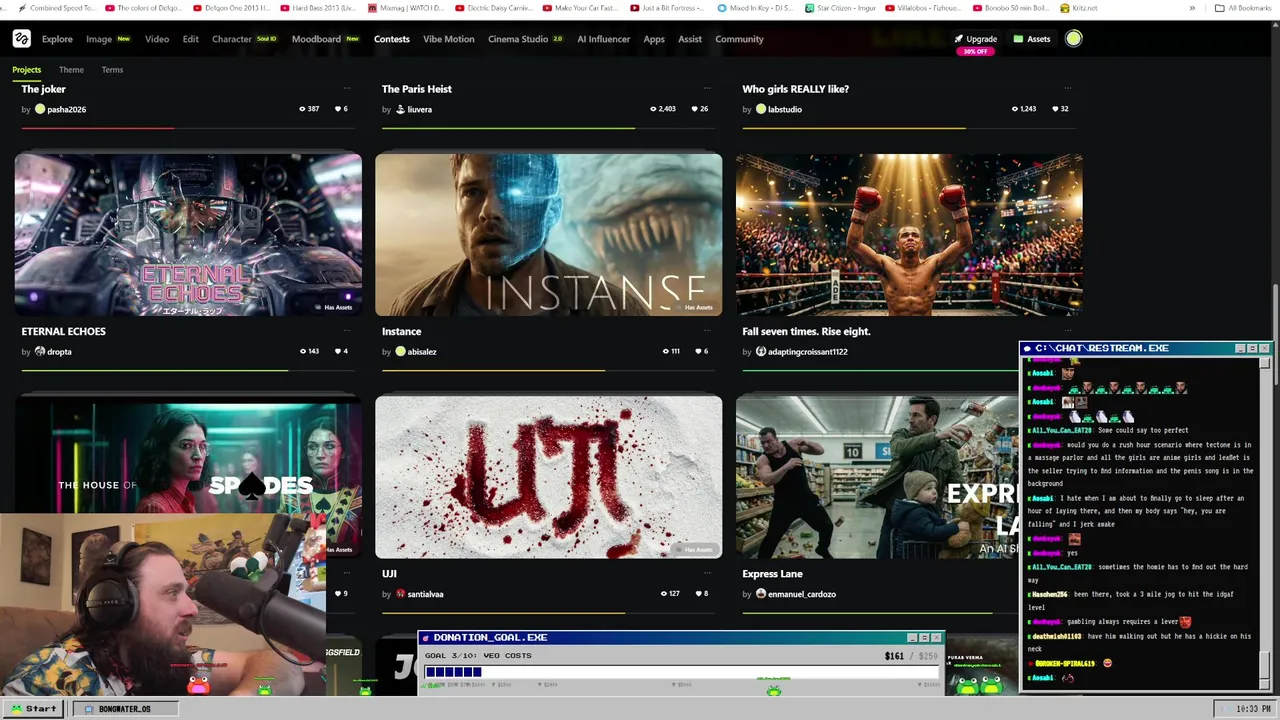Open Cinema Studio in the navbar
The image size is (1280, 720).
(x=518, y=39)
